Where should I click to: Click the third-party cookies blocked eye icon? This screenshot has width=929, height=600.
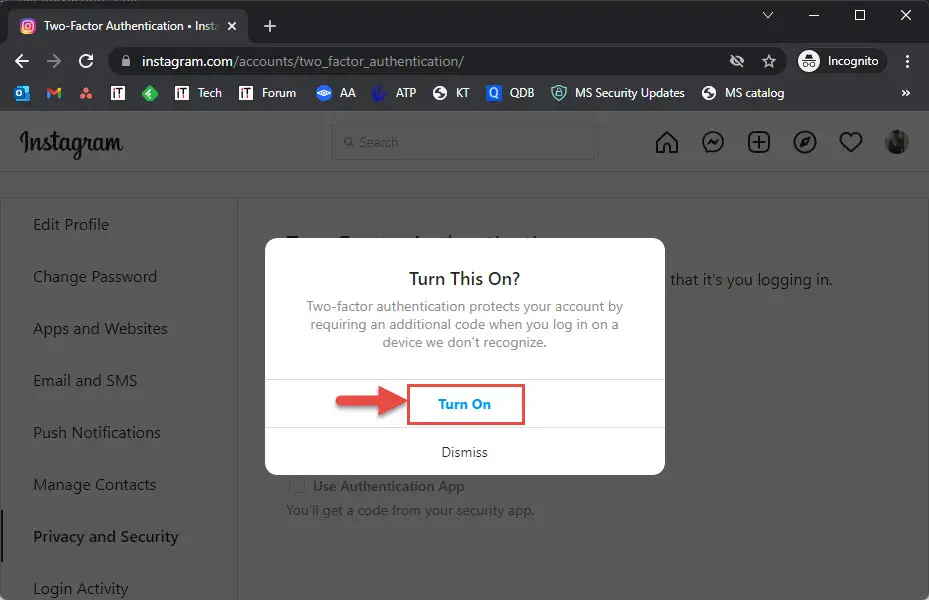tap(736, 61)
